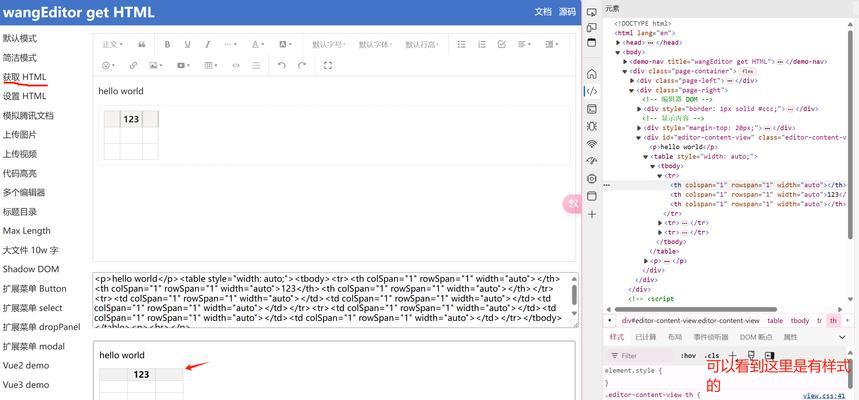Open the 源码 source code link
This screenshot has width=859, height=400.
(x=567, y=12)
